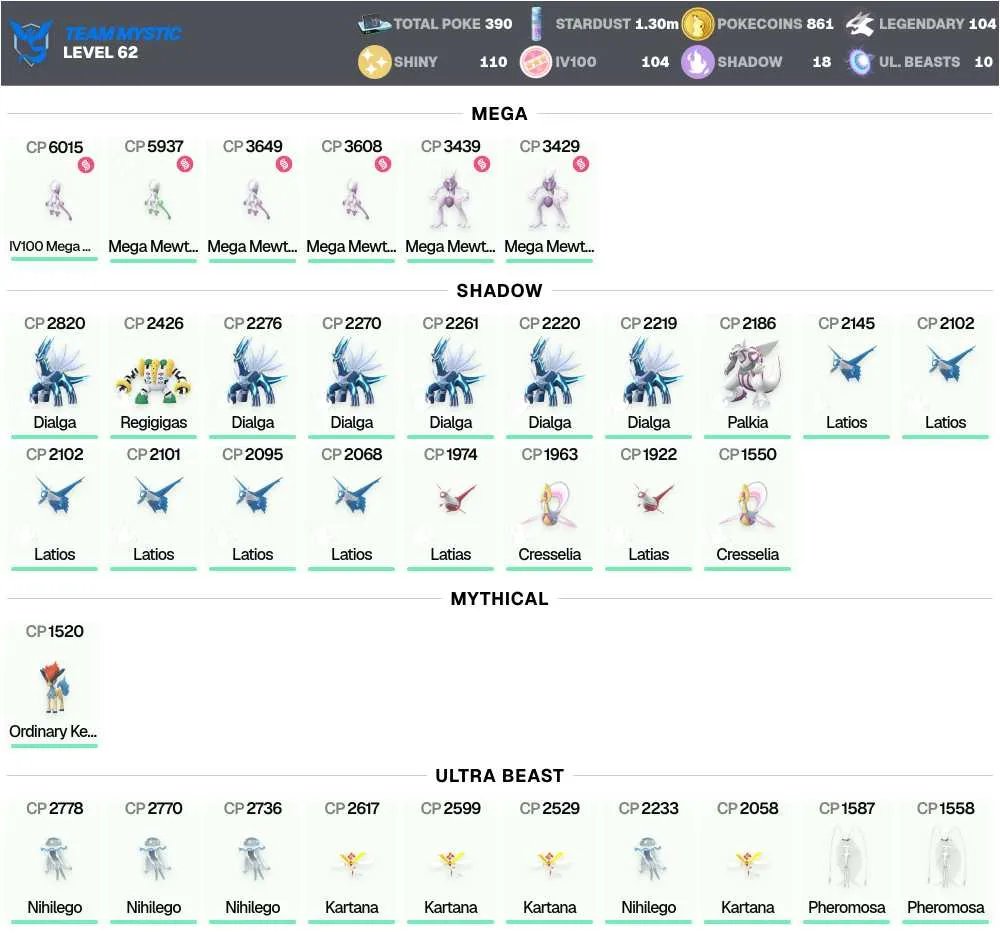Image resolution: width=1000 pixels, height=933 pixels.
Task: Click the Pokecoins value 861
Action: tap(820, 24)
